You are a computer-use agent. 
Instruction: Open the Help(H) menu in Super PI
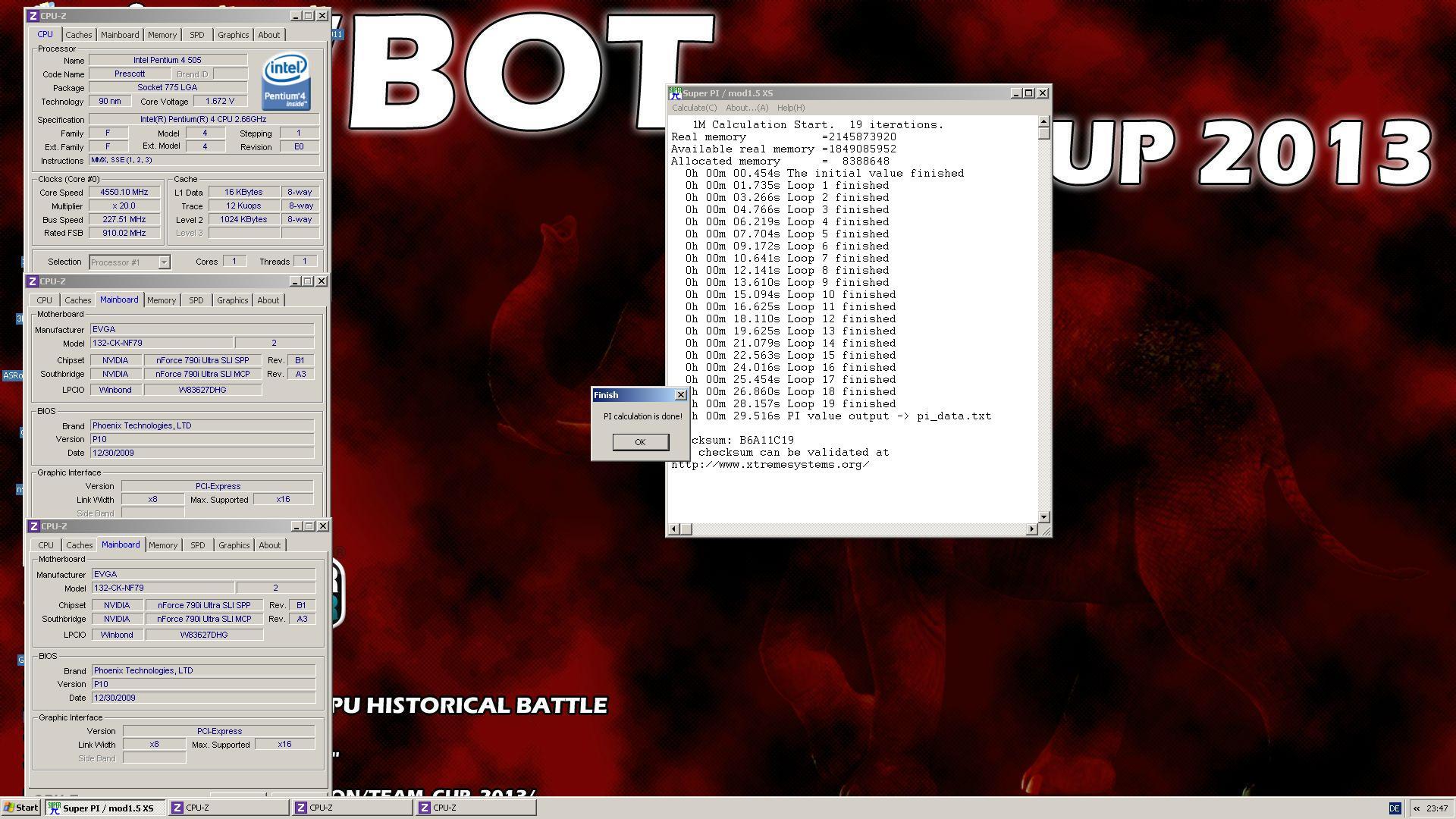791,108
